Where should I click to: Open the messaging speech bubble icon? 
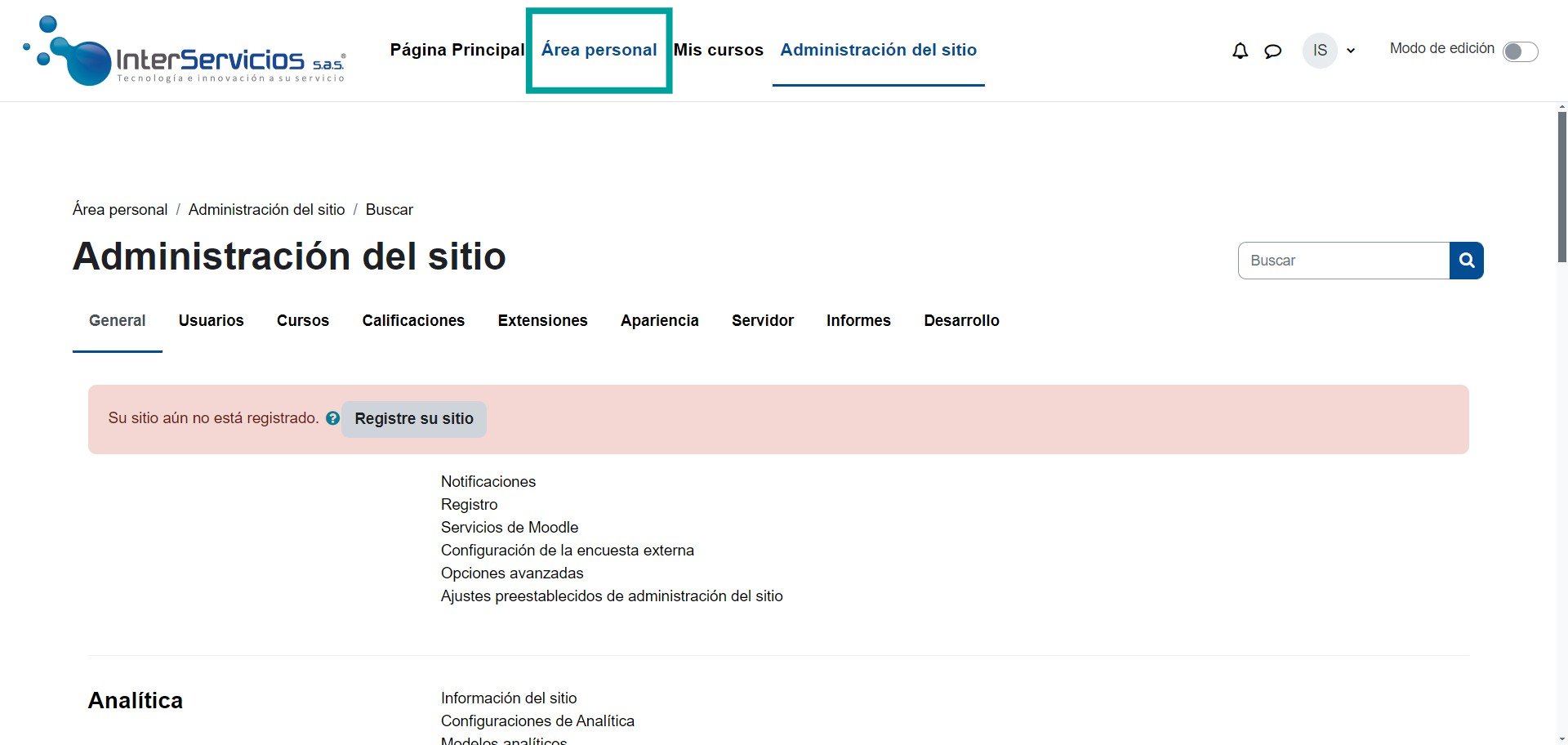[x=1272, y=51]
